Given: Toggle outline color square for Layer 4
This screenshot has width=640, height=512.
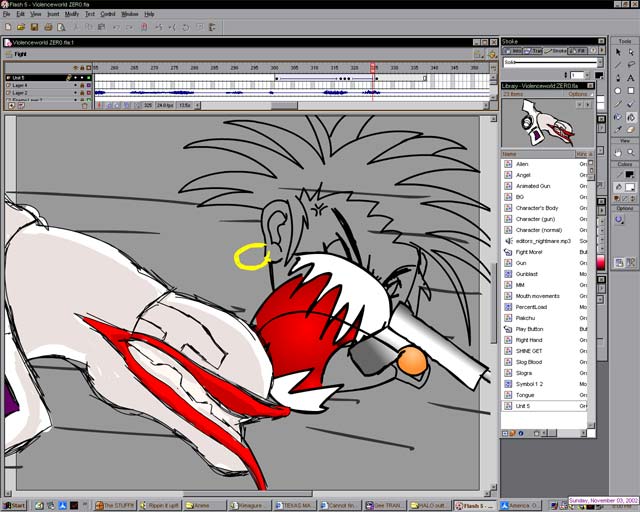Looking at the screenshot, I should click(89, 85).
